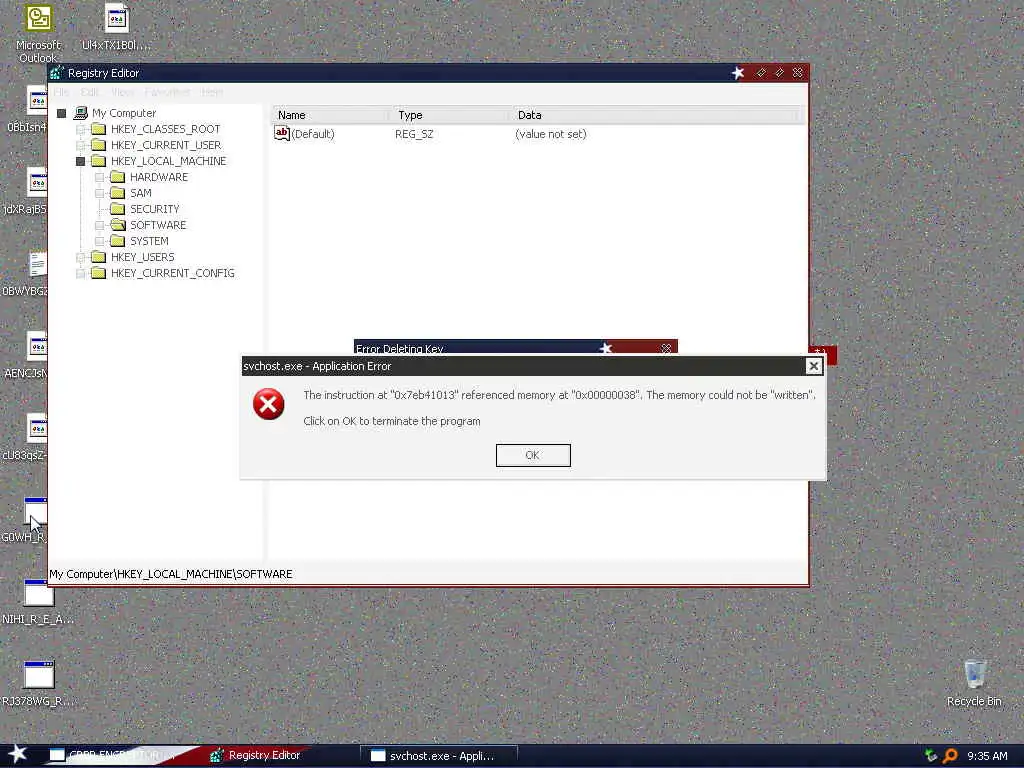This screenshot has height=768, width=1024.
Task: Click the HKEY_USERS folder icon
Action: point(99,257)
